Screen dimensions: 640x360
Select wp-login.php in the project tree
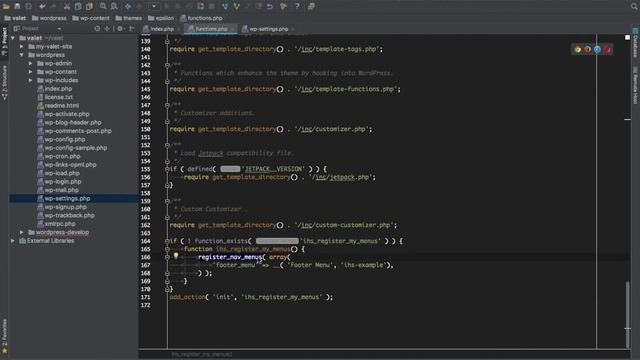pyautogui.click(x=62, y=182)
